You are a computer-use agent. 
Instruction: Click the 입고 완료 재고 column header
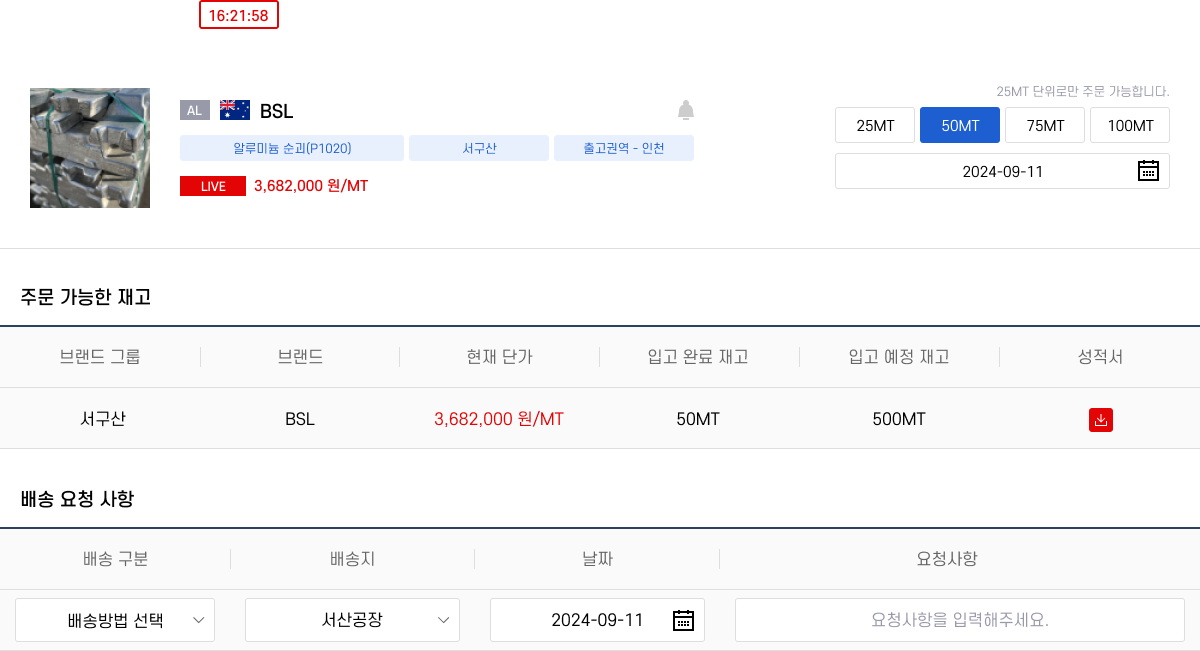[698, 357]
